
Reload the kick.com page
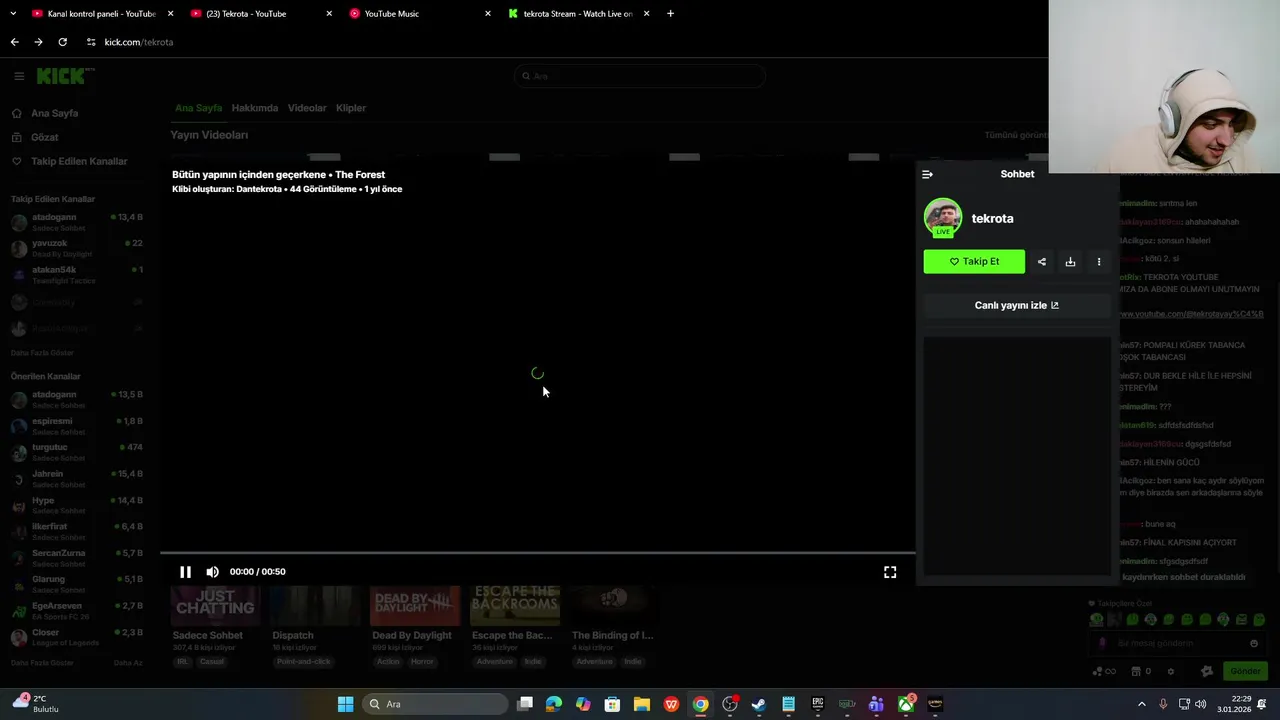(x=62, y=42)
